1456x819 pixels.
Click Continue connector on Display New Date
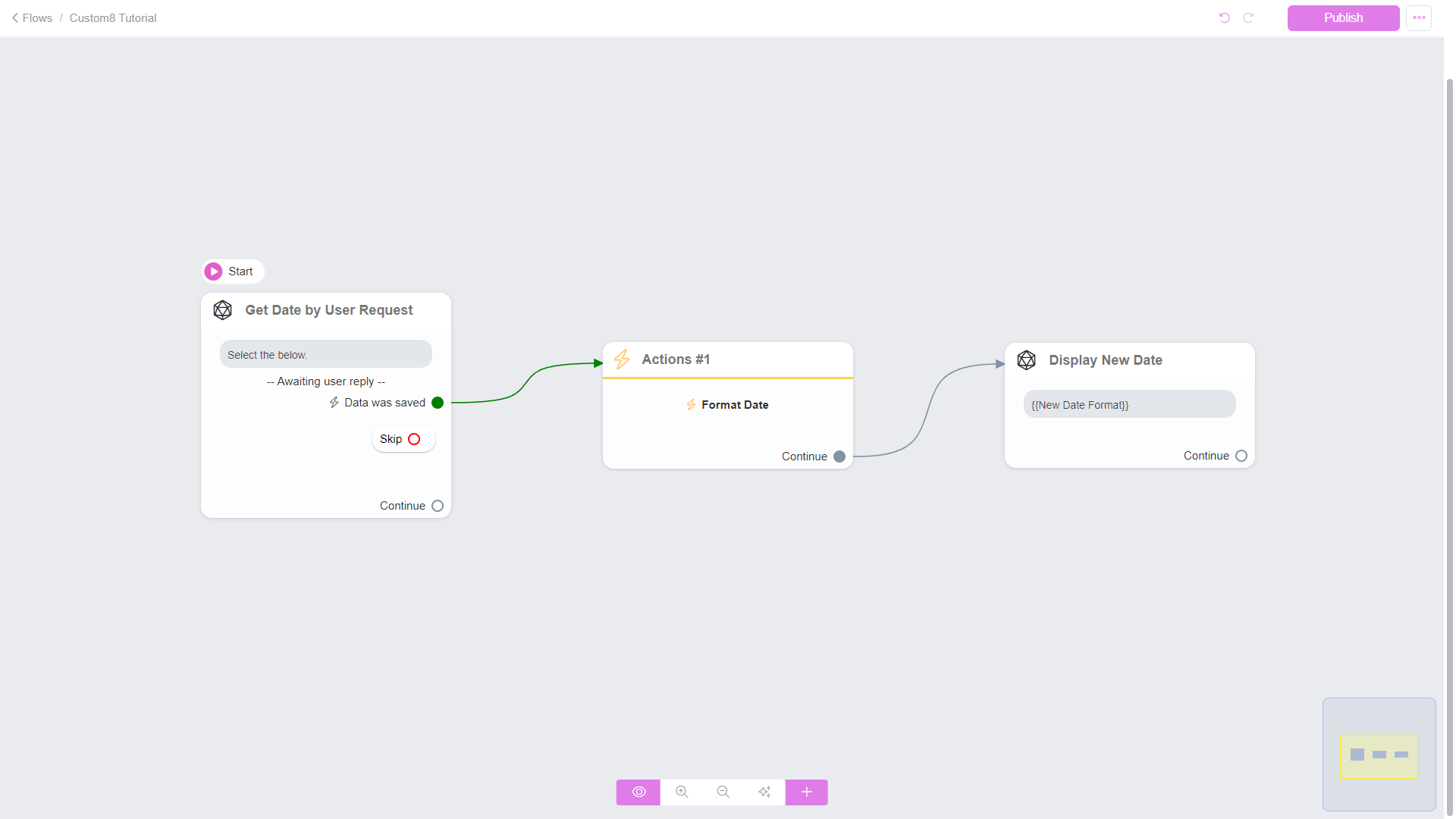tap(1241, 456)
